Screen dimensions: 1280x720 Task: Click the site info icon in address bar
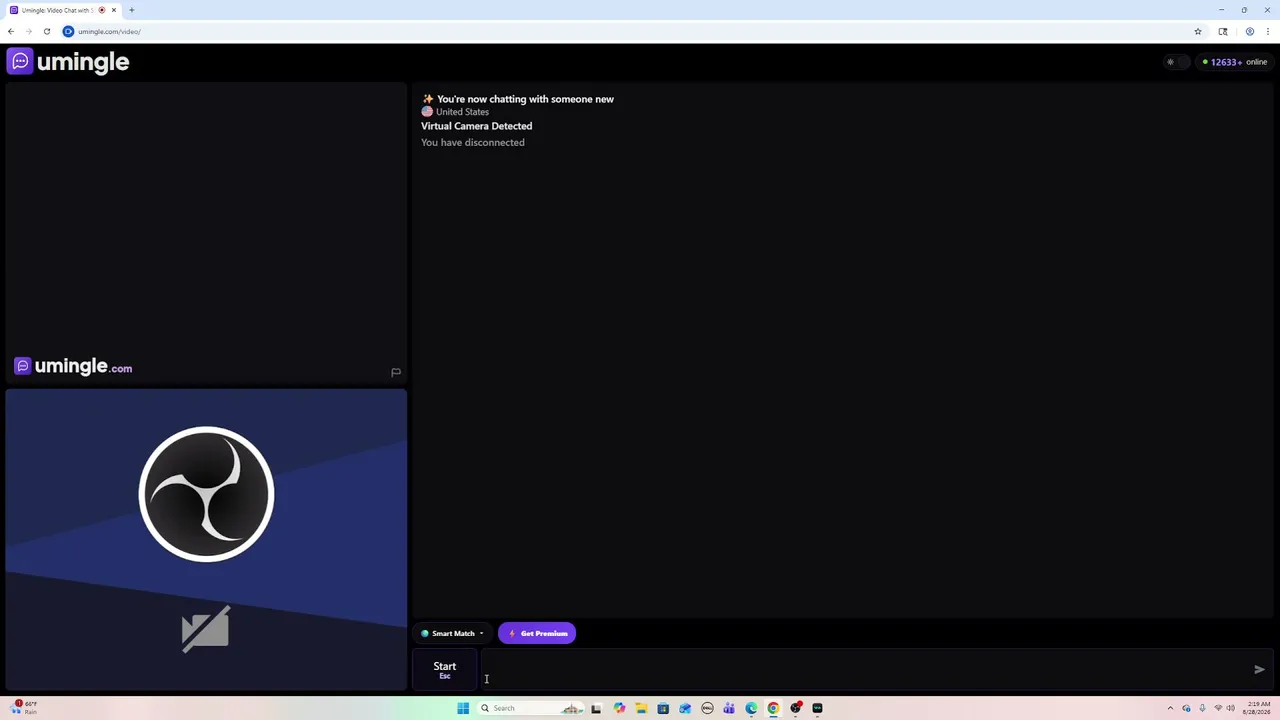coord(68,31)
